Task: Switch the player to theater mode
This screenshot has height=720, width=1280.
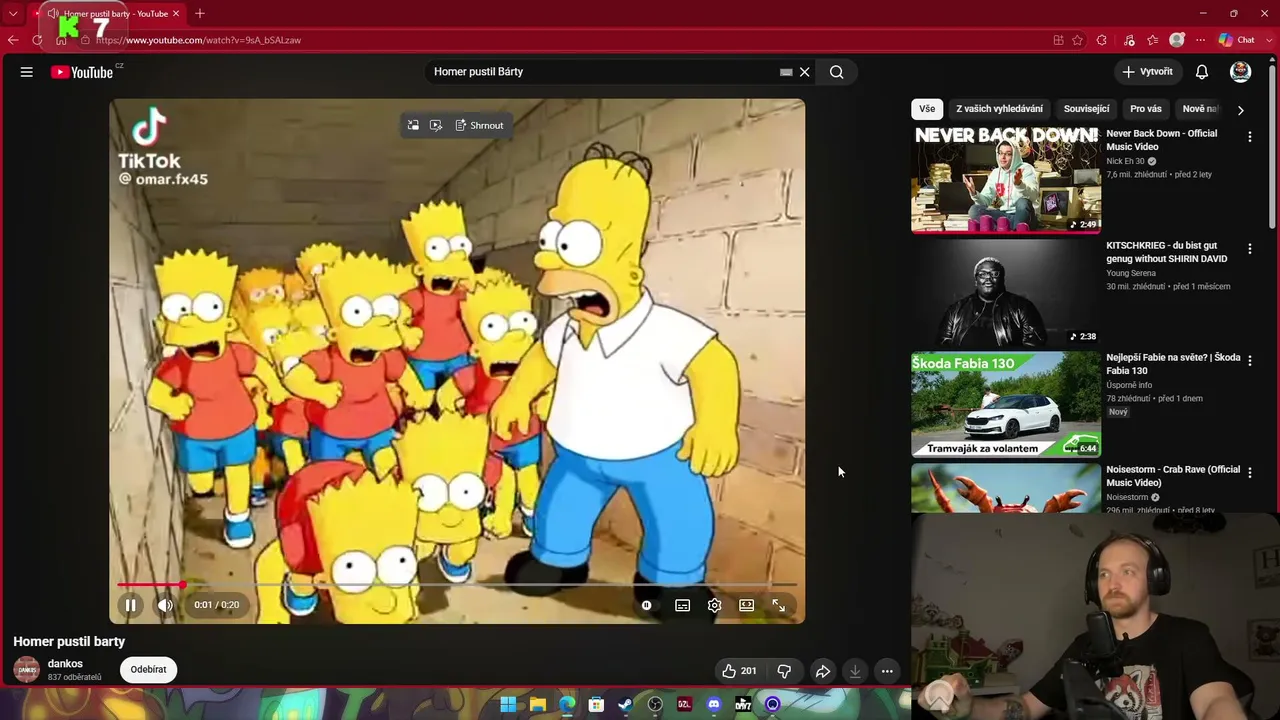Action: coord(746,605)
